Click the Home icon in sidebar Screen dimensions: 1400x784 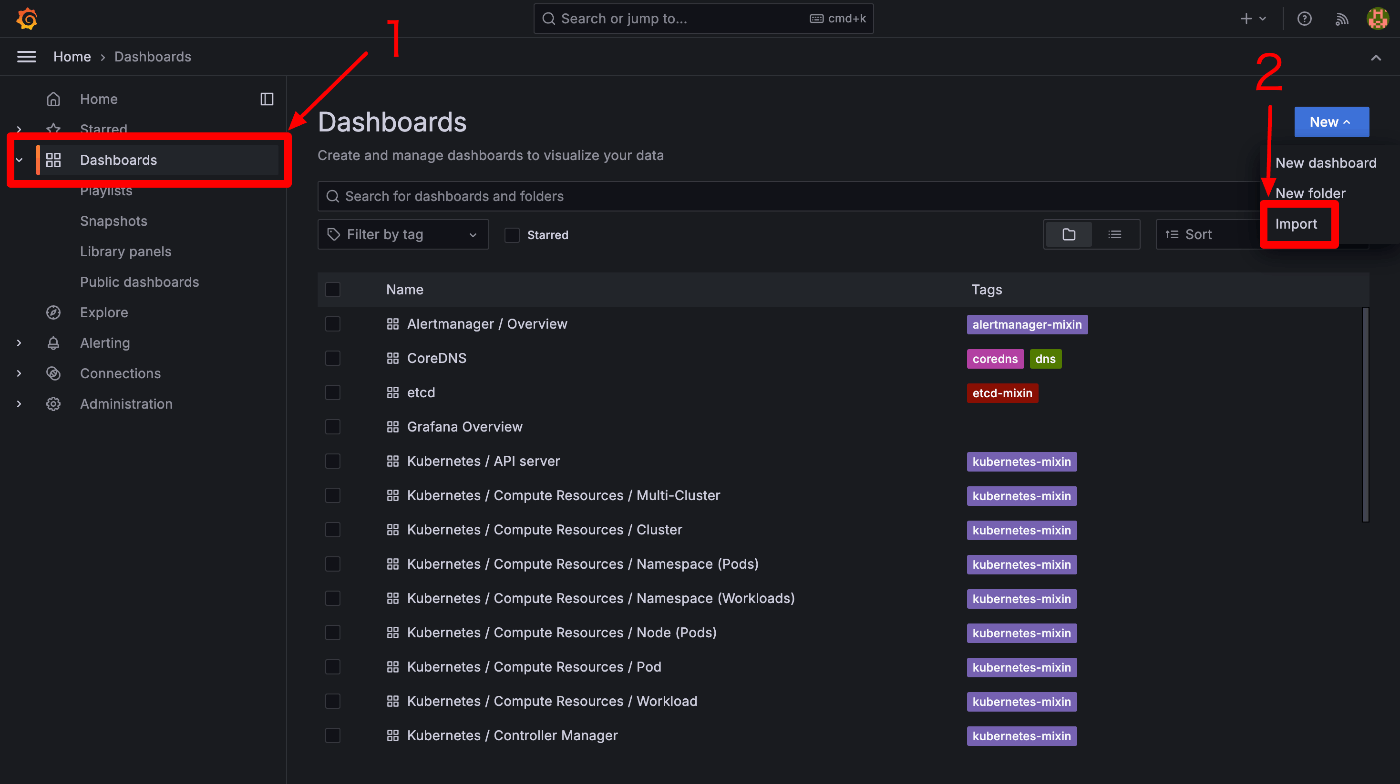[x=54, y=99]
